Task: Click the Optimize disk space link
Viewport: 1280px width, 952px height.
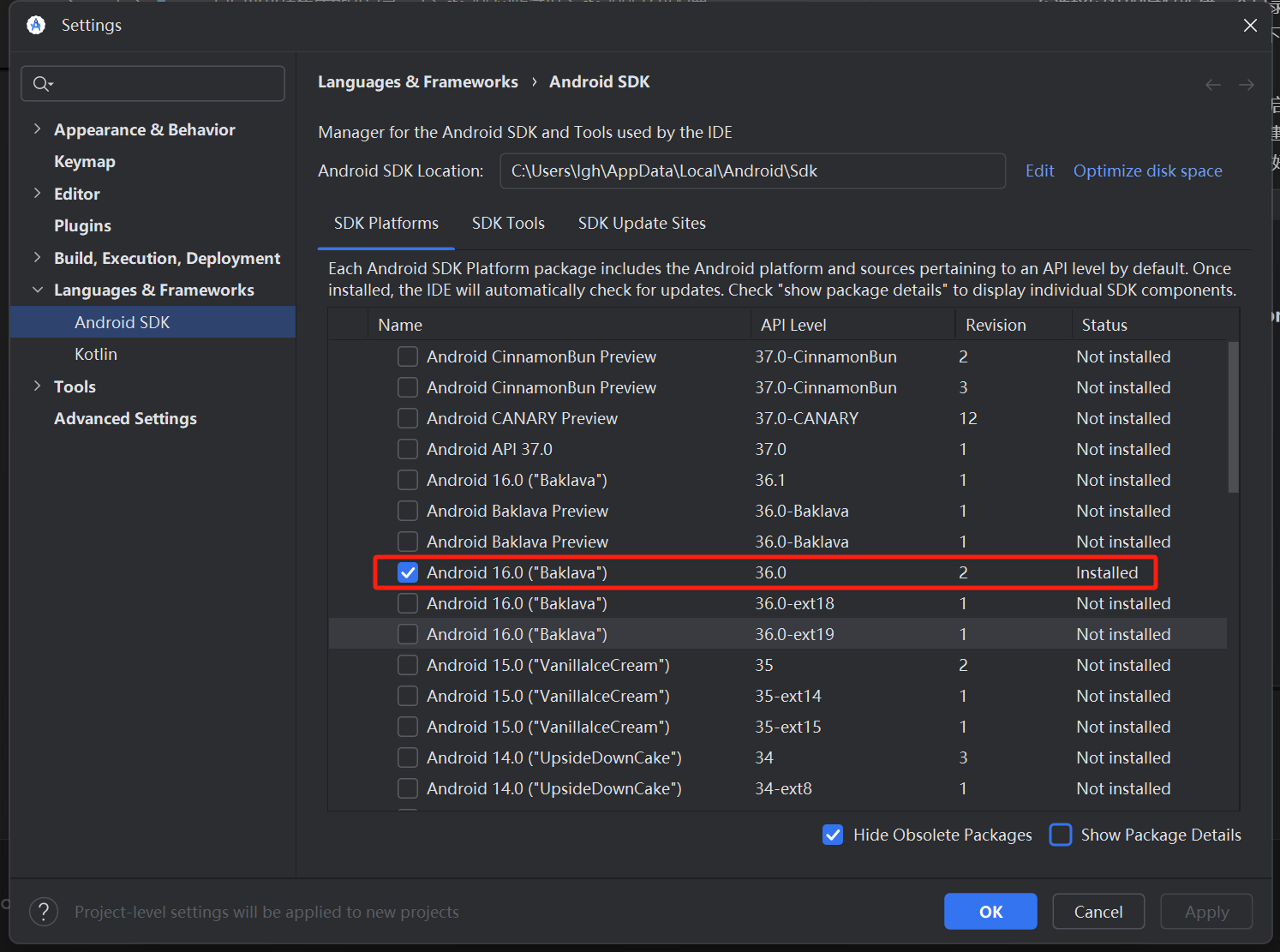Action: click(1147, 171)
